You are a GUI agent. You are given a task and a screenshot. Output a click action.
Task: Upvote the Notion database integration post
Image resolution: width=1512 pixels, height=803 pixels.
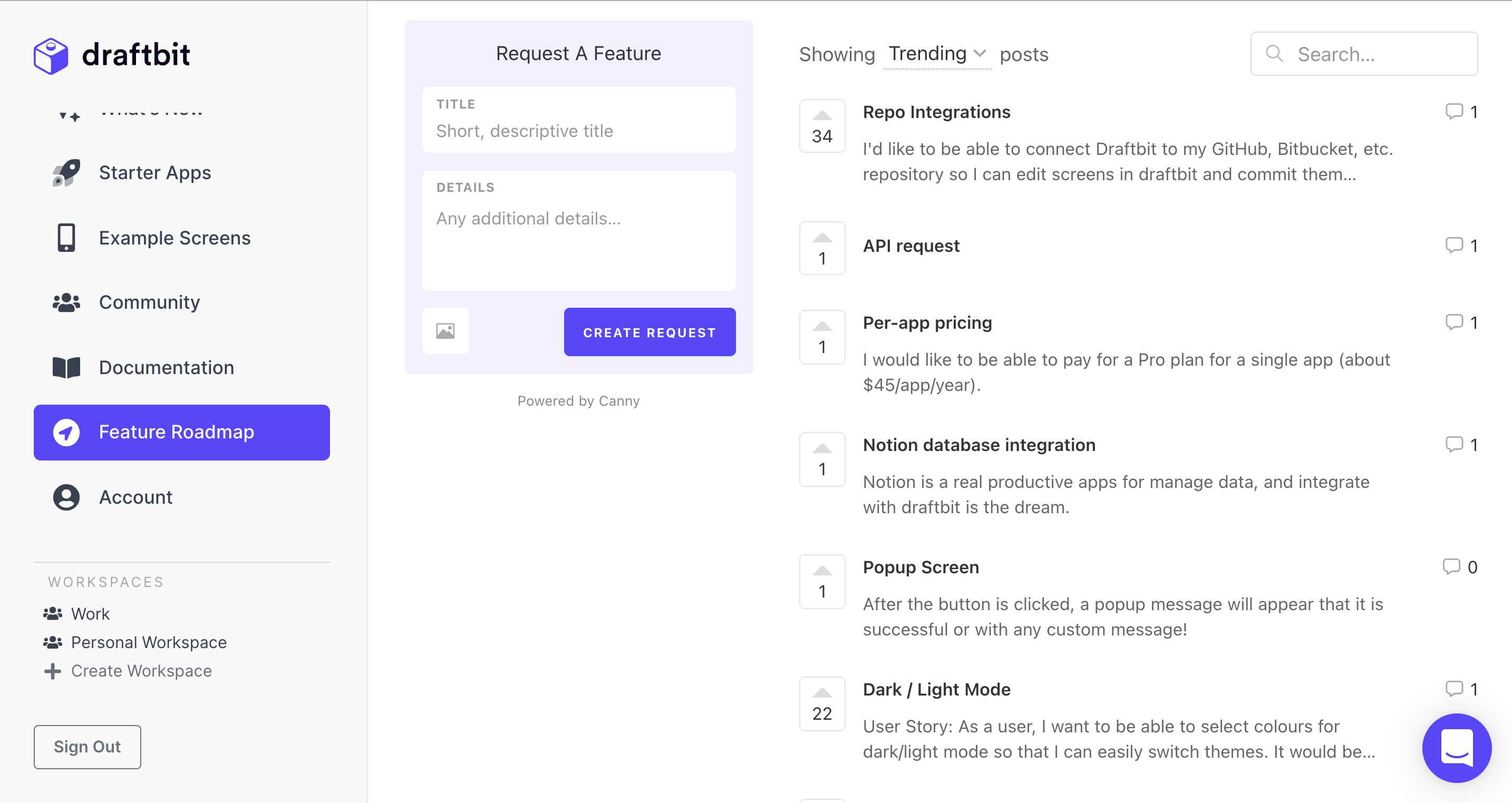(x=822, y=459)
